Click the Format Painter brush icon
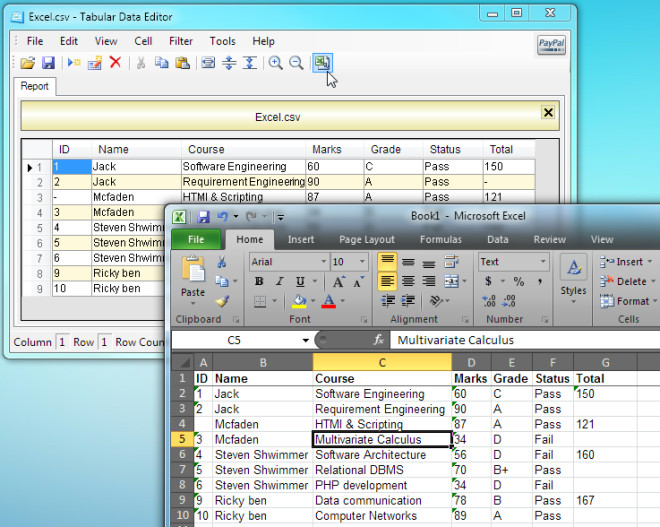660x527 pixels. tap(222, 301)
